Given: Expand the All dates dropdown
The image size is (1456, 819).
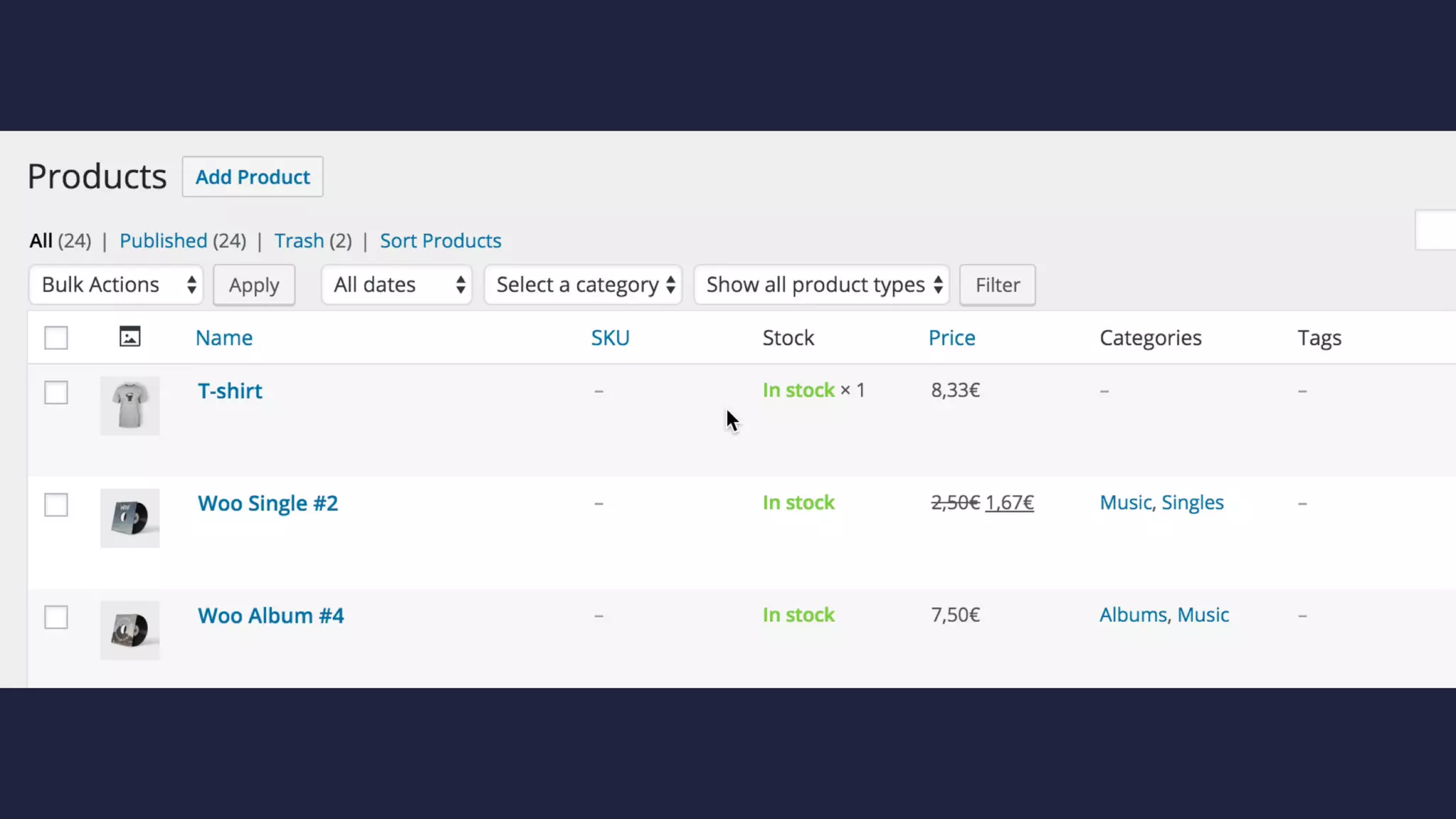Looking at the screenshot, I should [x=397, y=285].
